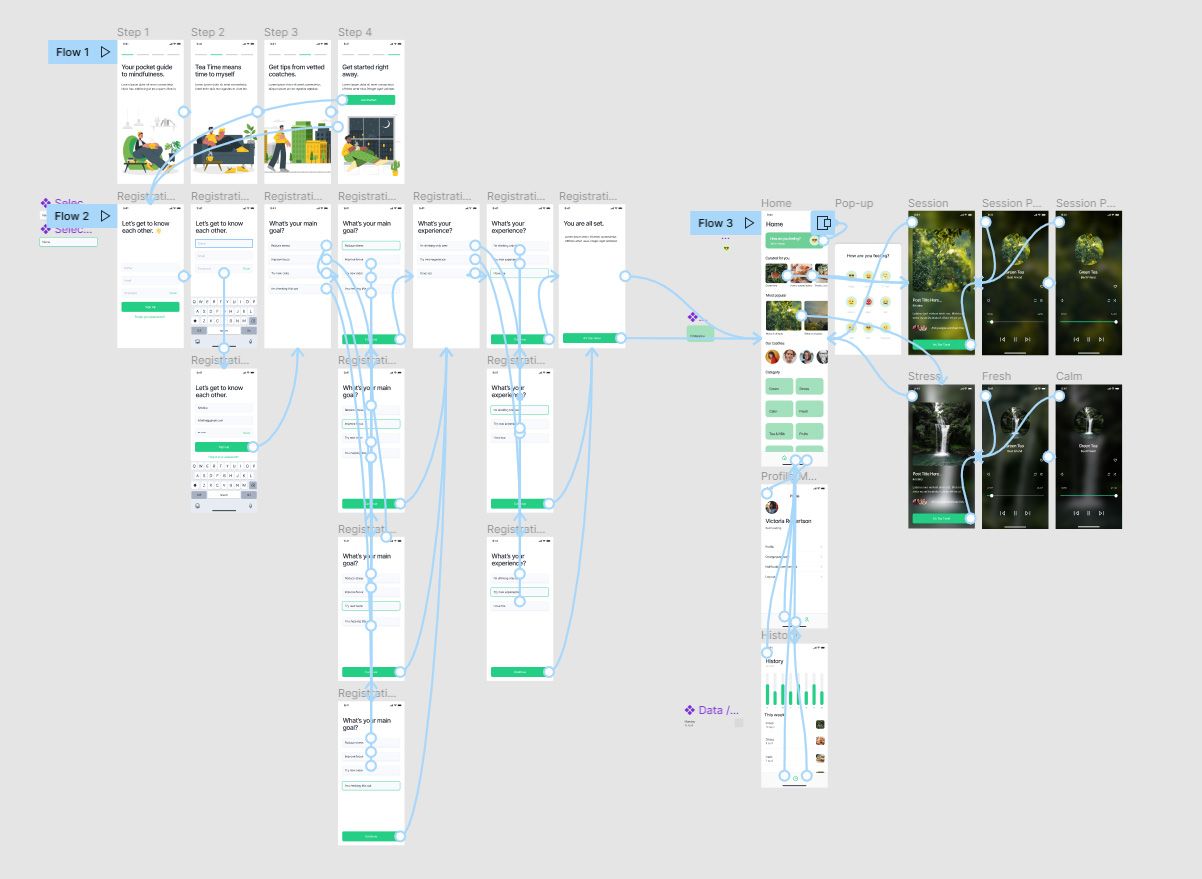Screen dimensions: 1202x879
Task: Select the Calm frame label
Action: point(1069,376)
